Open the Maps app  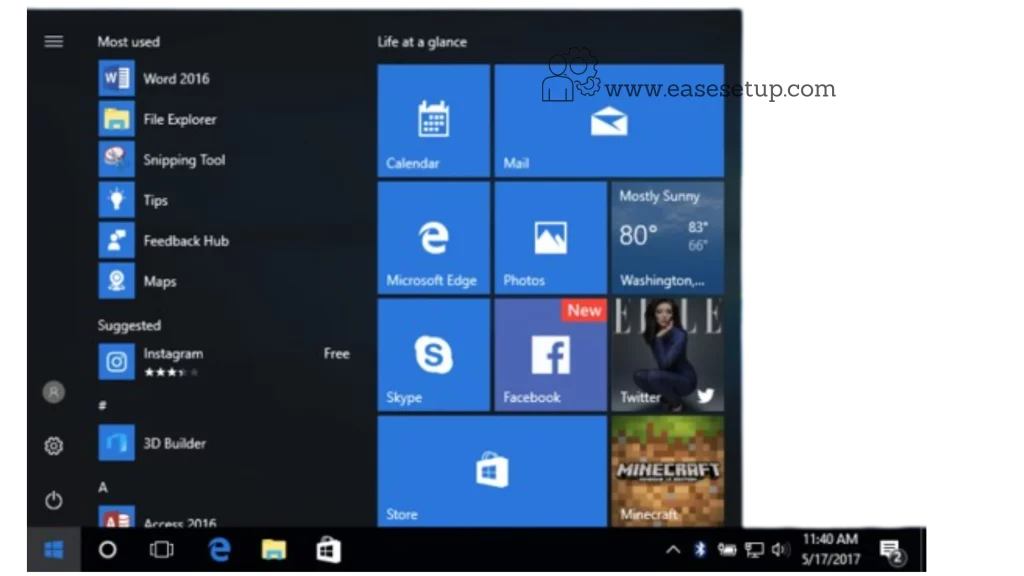225,281
